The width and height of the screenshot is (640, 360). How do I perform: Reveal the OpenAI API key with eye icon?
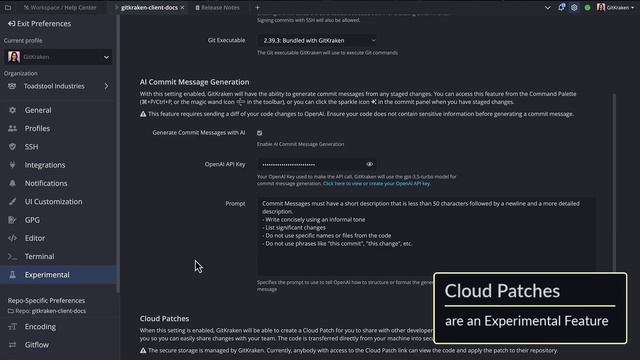click(369, 164)
